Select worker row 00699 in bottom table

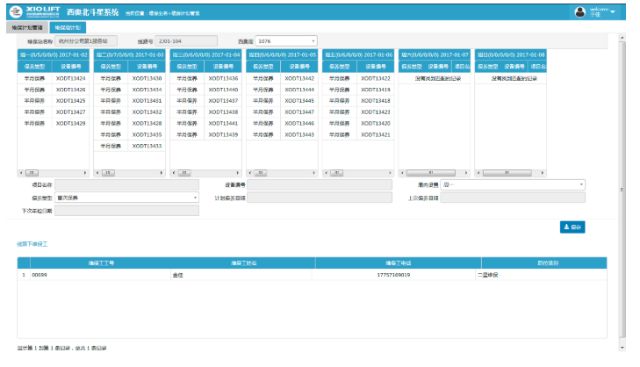coord(312,275)
